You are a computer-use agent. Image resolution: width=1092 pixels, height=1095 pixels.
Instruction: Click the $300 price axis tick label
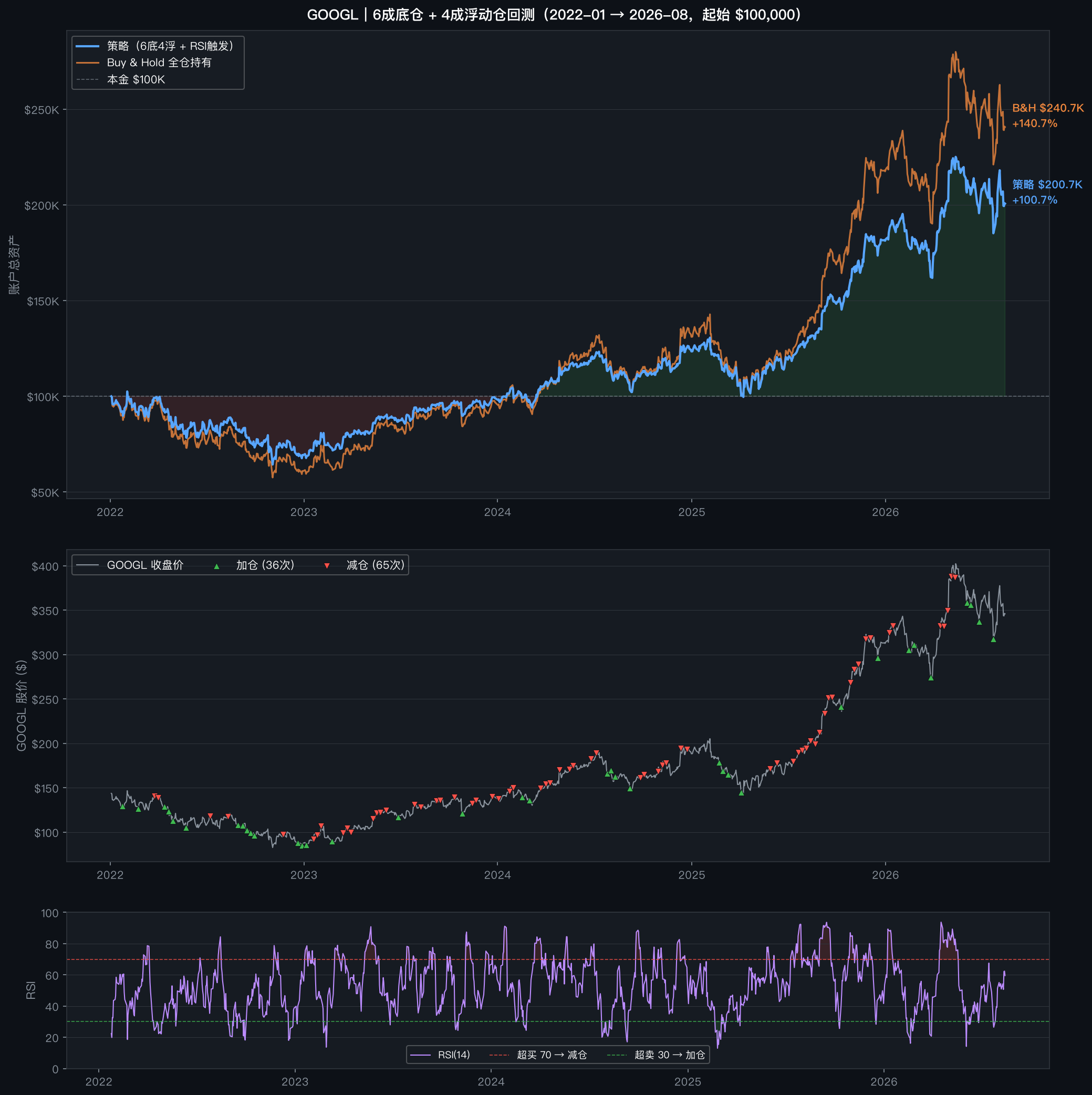pyautogui.click(x=45, y=656)
